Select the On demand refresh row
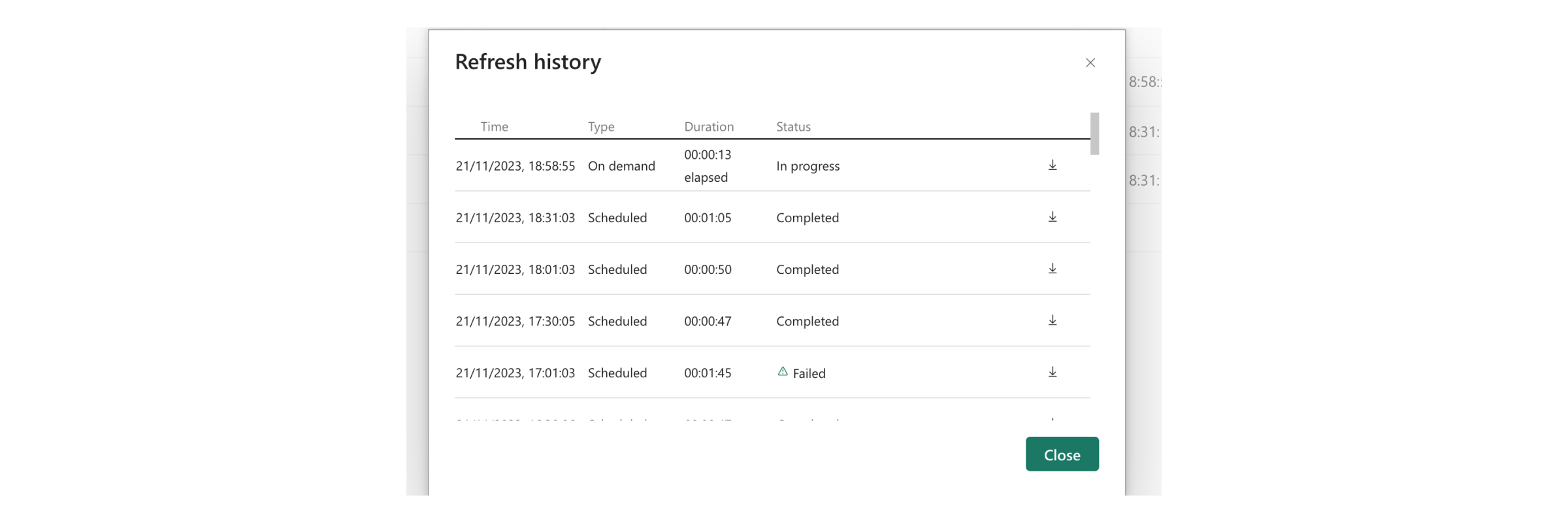The image size is (1568, 523). pos(621,165)
